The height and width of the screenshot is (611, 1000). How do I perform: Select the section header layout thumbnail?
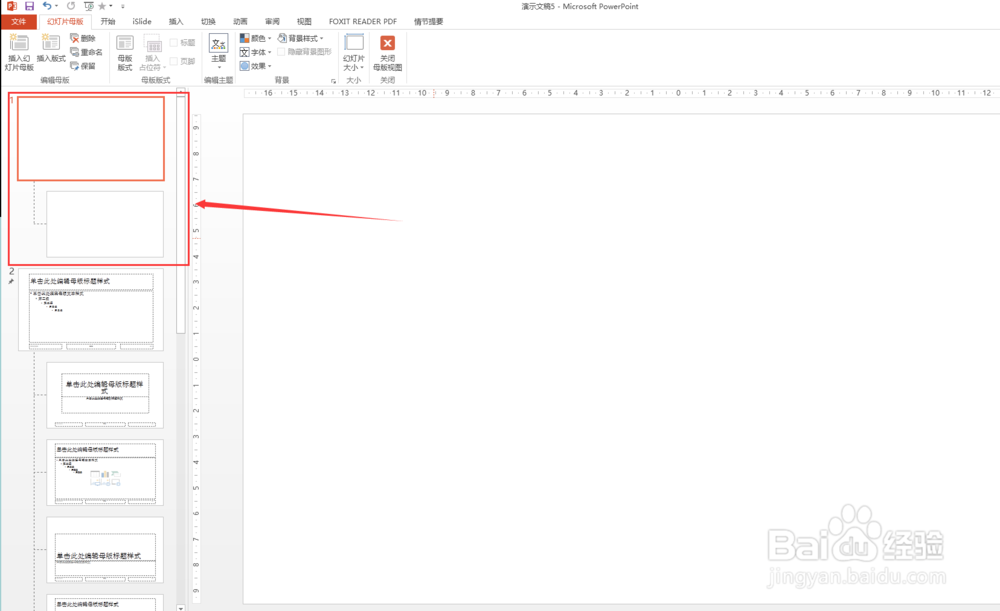point(105,550)
